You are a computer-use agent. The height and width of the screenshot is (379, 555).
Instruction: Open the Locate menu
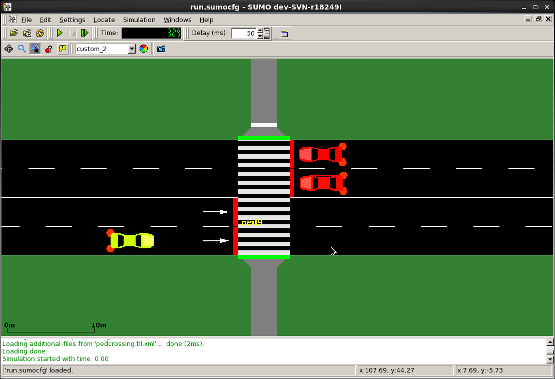tap(104, 19)
